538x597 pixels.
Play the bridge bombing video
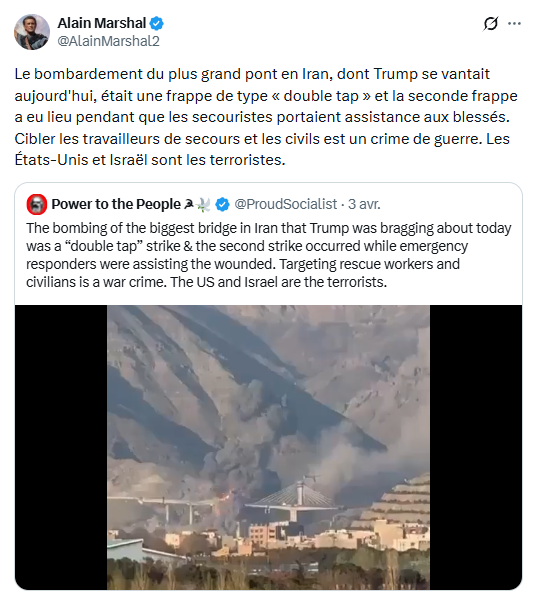268,447
